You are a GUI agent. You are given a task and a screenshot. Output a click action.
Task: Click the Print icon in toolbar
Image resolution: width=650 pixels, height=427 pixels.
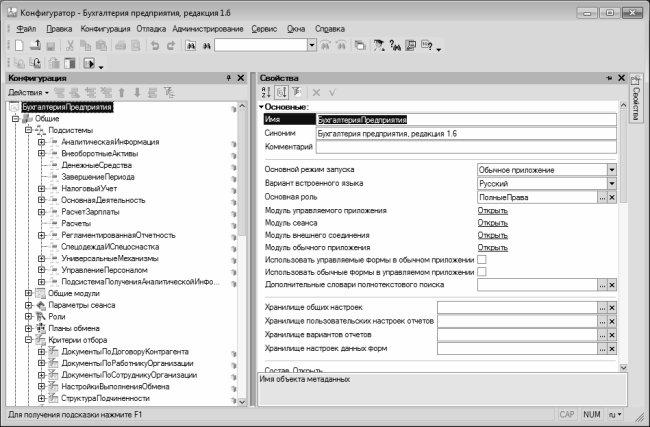(120, 46)
